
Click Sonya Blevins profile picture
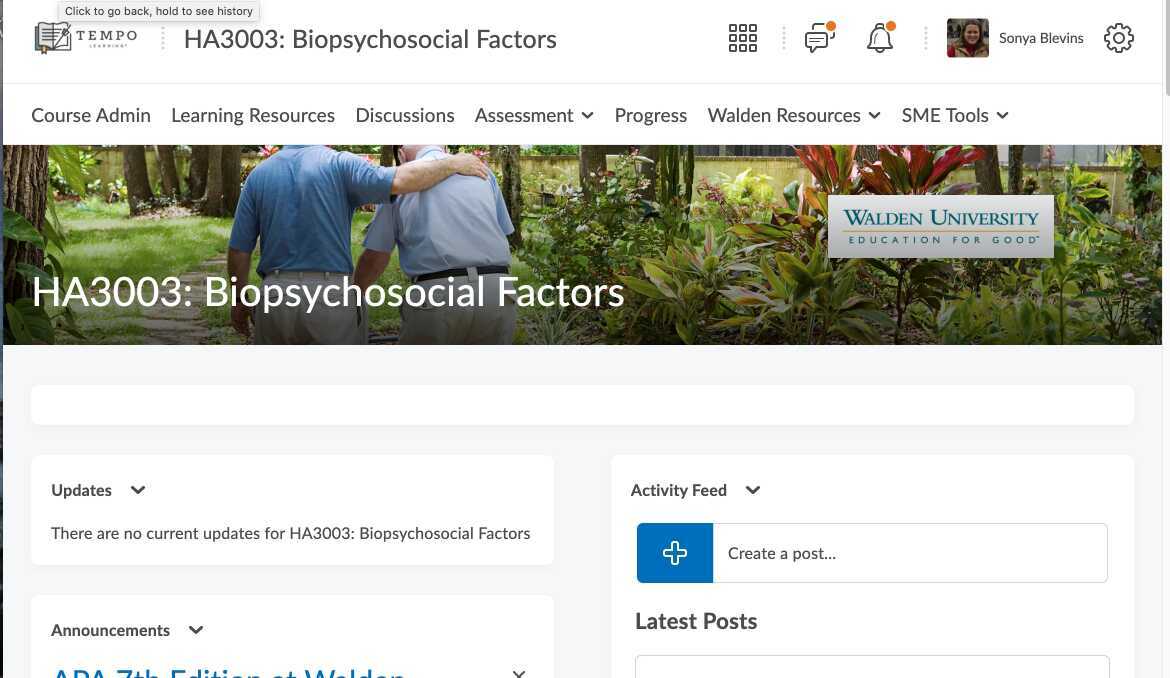tap(968, 38)
